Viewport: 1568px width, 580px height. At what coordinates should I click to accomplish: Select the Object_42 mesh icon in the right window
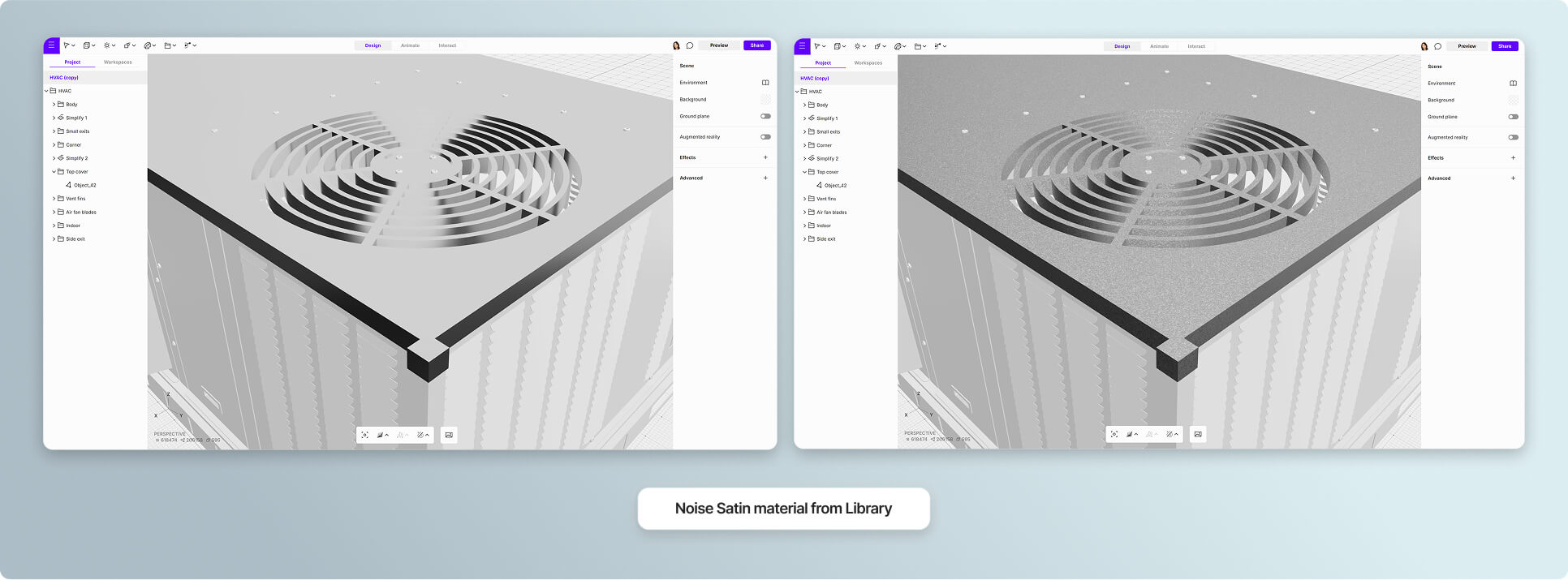(x=819, y=186)
